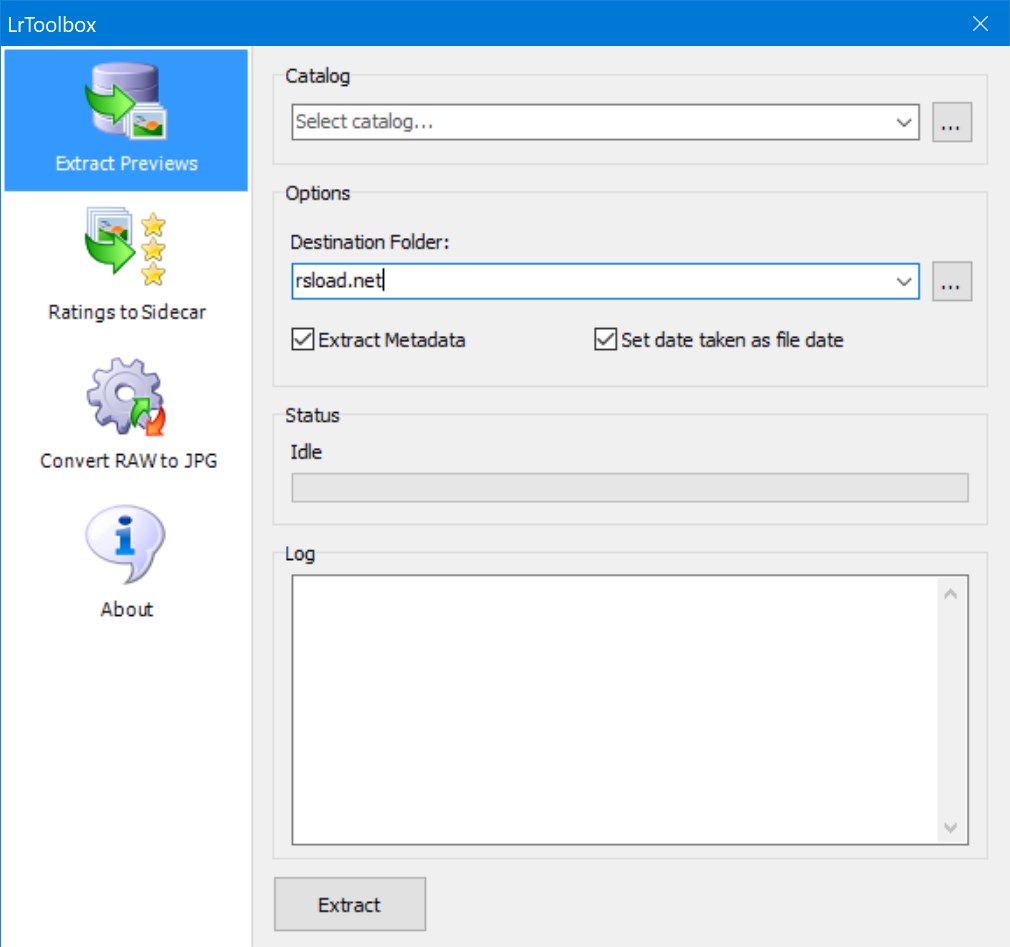Uncheck Set date taken as file date
This screenshot has width=1010, height=947.
pyautogui.click(x=604, y=340)
